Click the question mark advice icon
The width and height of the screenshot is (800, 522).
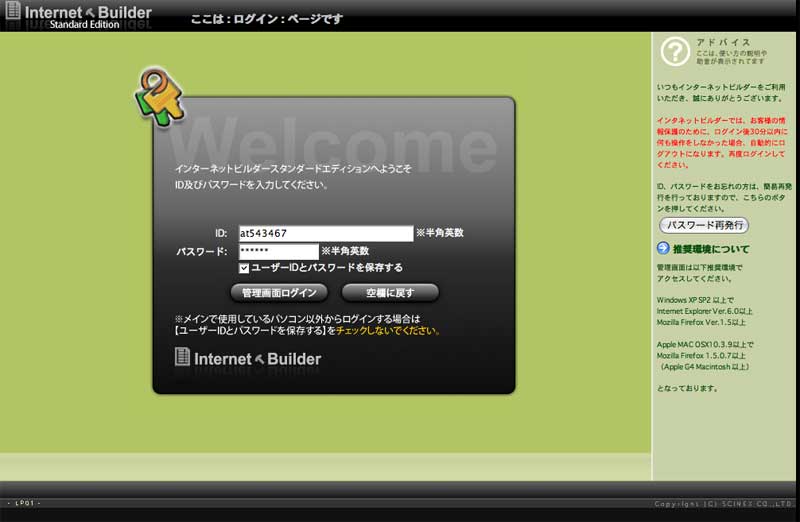[x=676, y=50]
